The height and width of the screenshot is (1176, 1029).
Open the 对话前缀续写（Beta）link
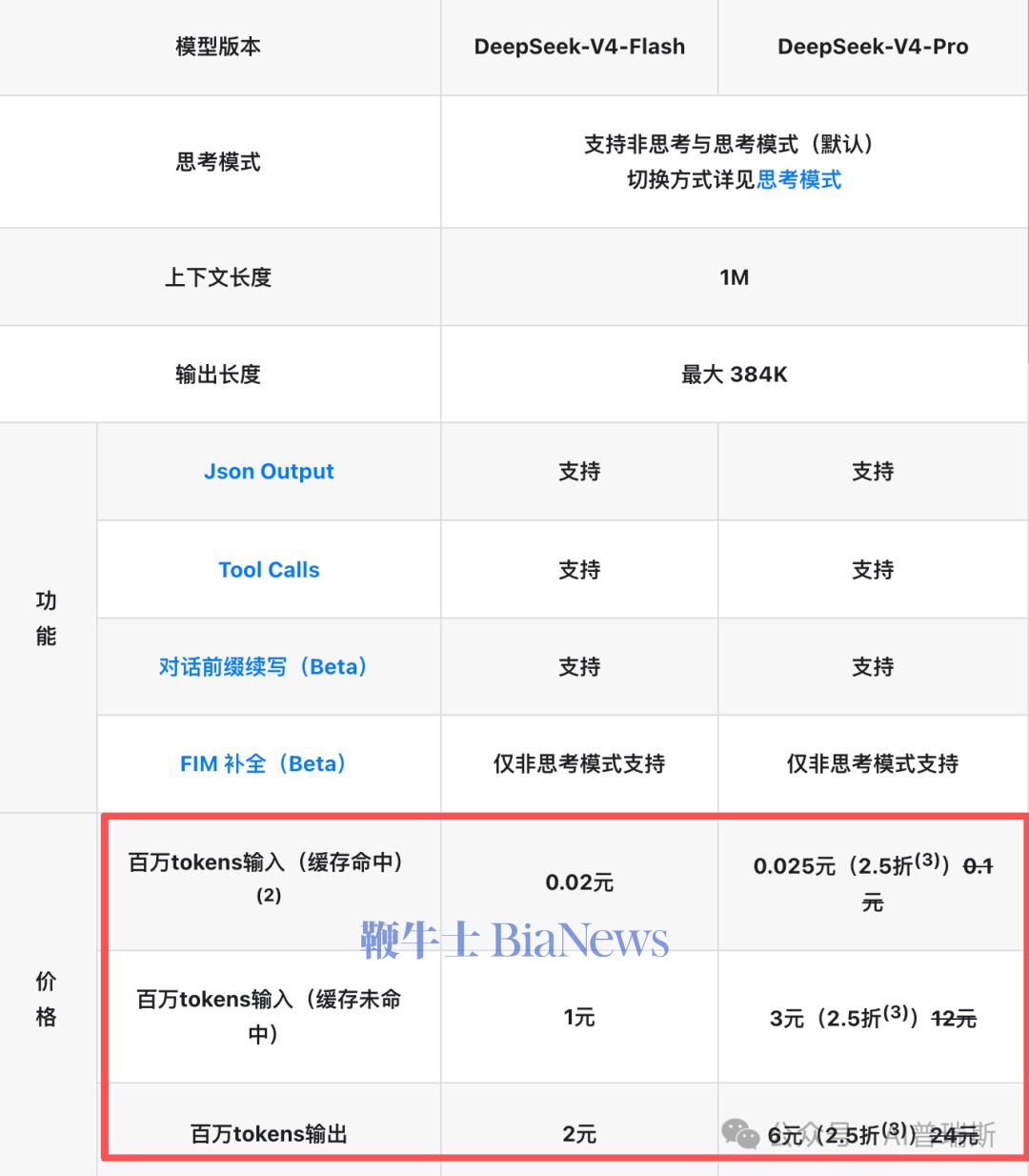(264, 667)
